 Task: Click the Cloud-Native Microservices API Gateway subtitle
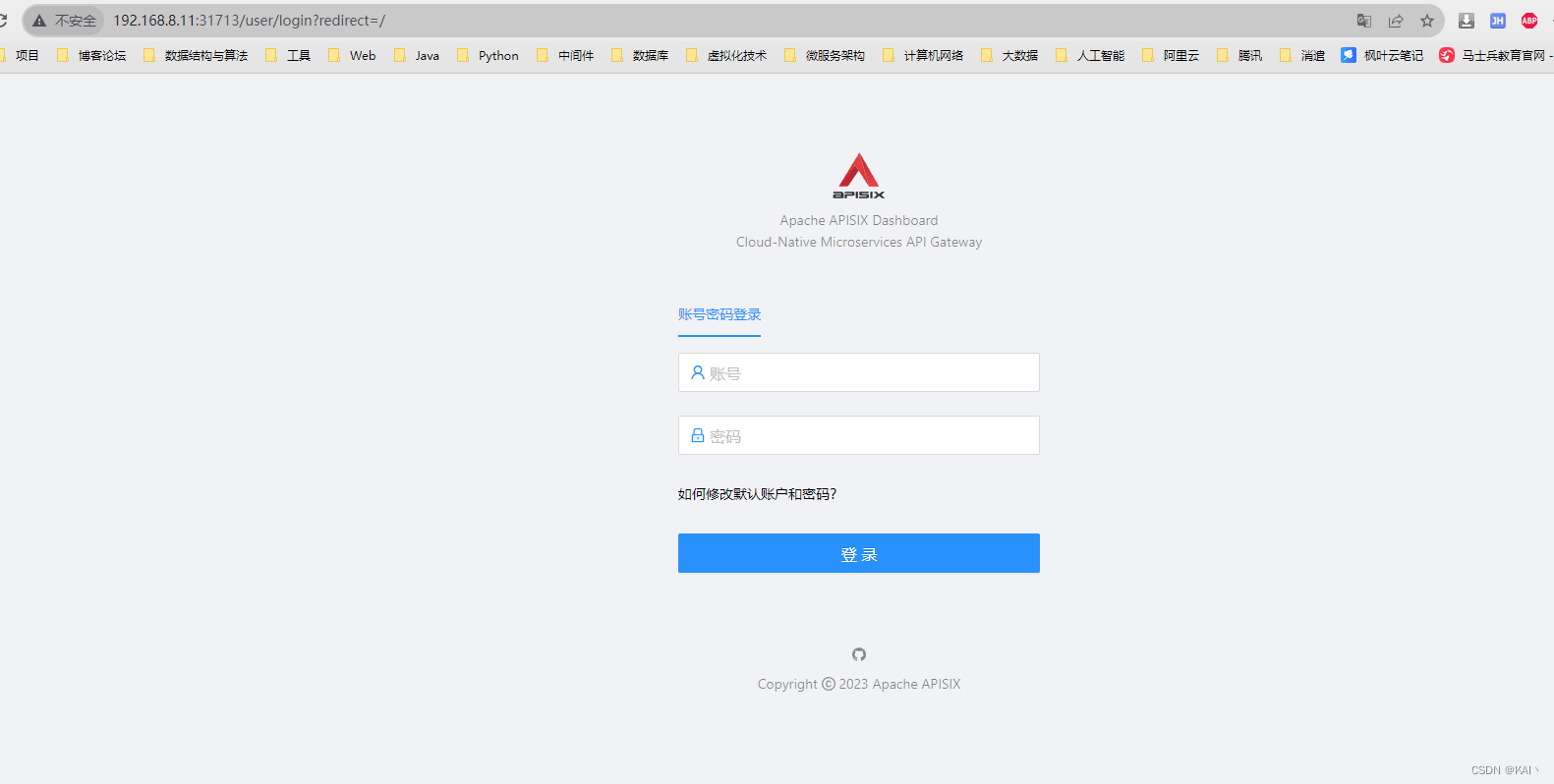point(859,242)
